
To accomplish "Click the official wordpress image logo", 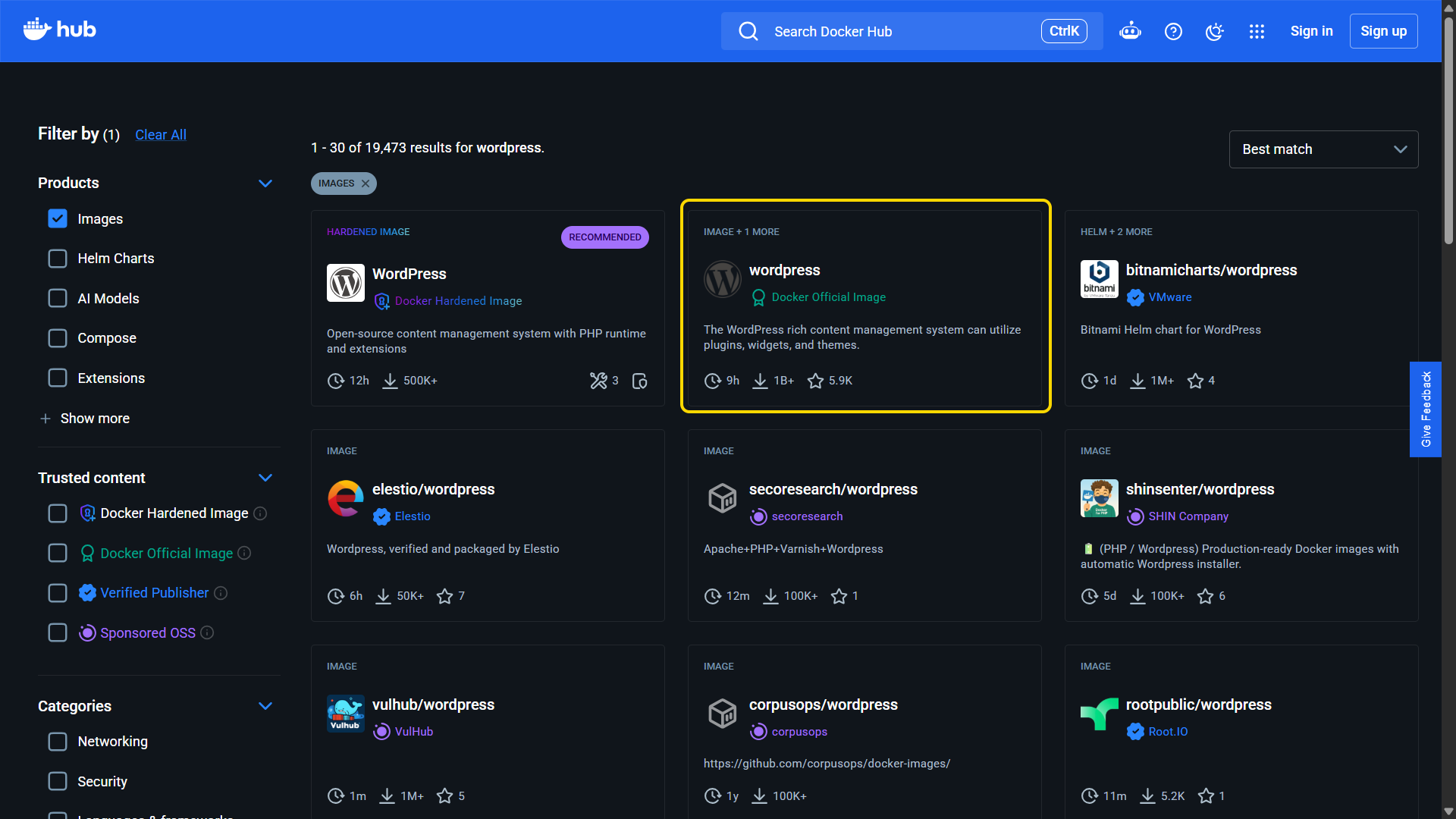I will (723, 279).
